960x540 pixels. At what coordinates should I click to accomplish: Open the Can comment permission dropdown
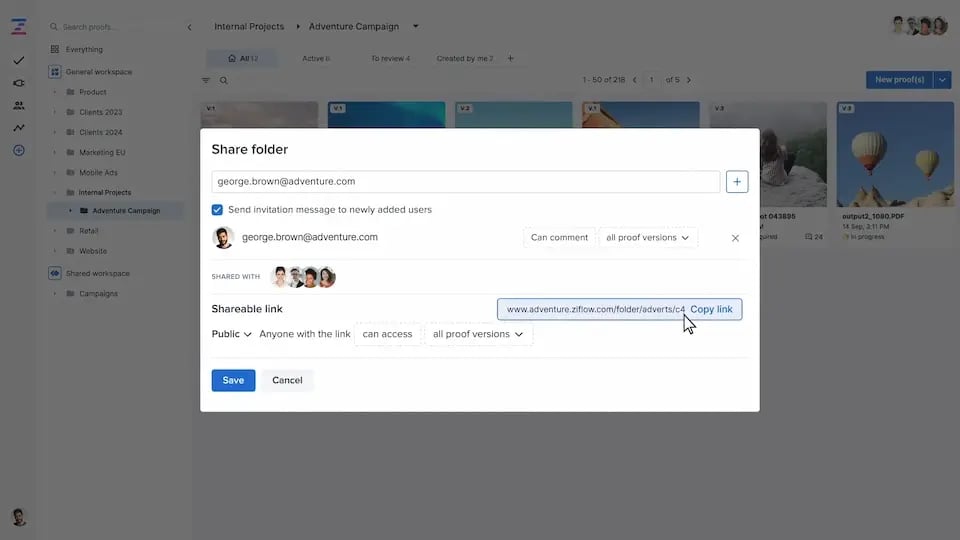[559, 238]
